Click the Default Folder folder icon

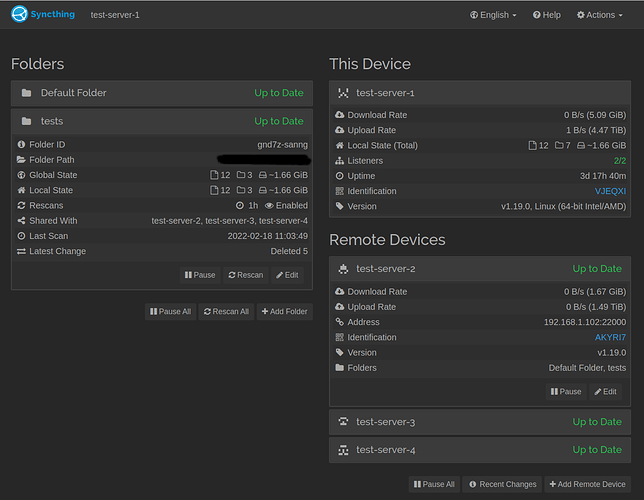26,93
